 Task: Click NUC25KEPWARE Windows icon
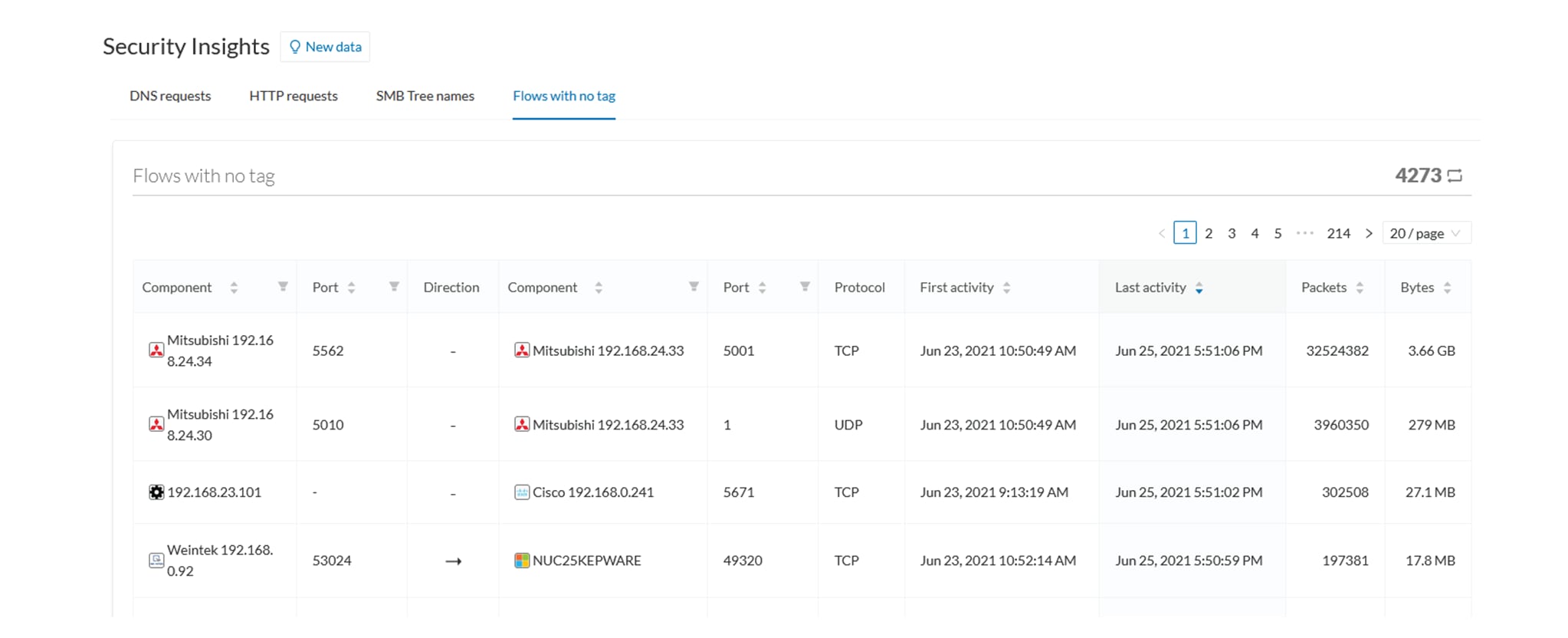pos(522,561)
